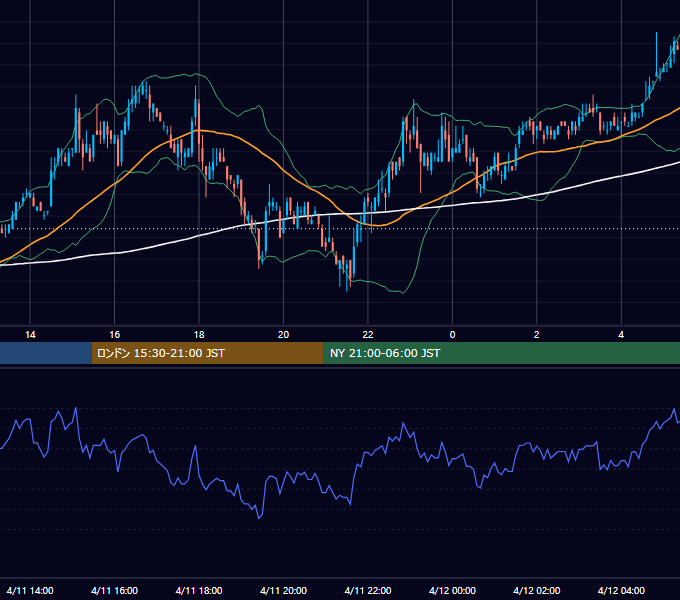Click the "4/11 20:00" indicator axis label
This screenshot has width=680, height=600.
[283, 590]
